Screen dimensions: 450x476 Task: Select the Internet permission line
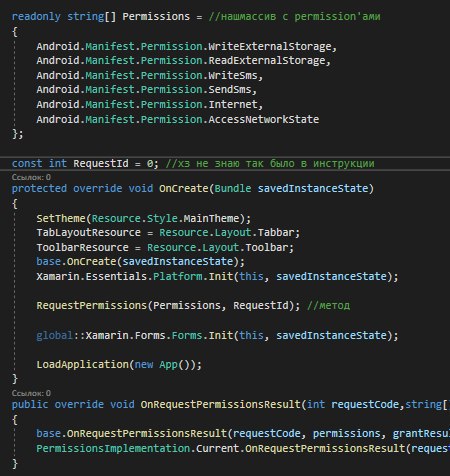(150, 104)
